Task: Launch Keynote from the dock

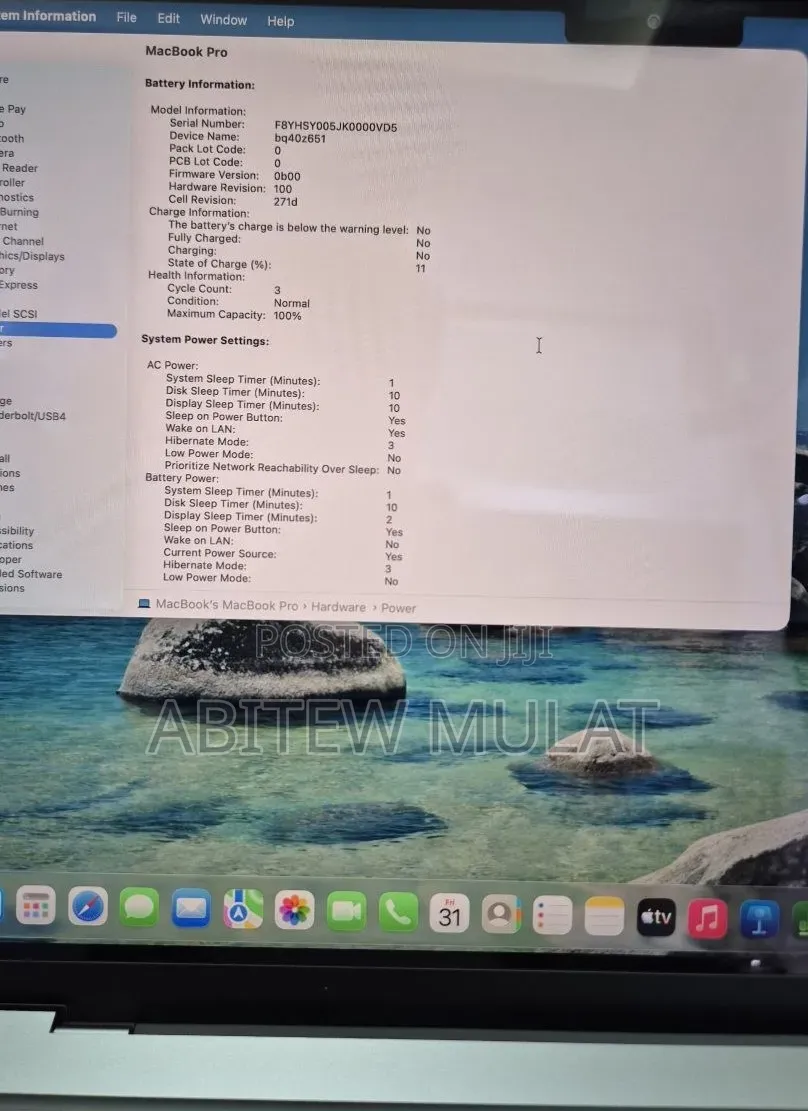Action: (759, 920)
